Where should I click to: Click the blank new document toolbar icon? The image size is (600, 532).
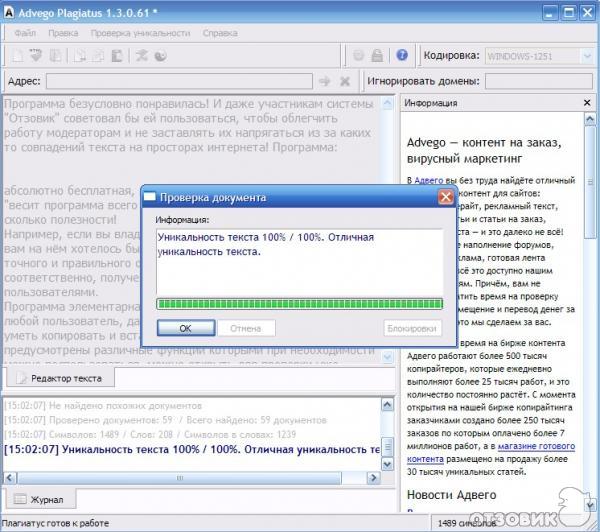[18, 56]
